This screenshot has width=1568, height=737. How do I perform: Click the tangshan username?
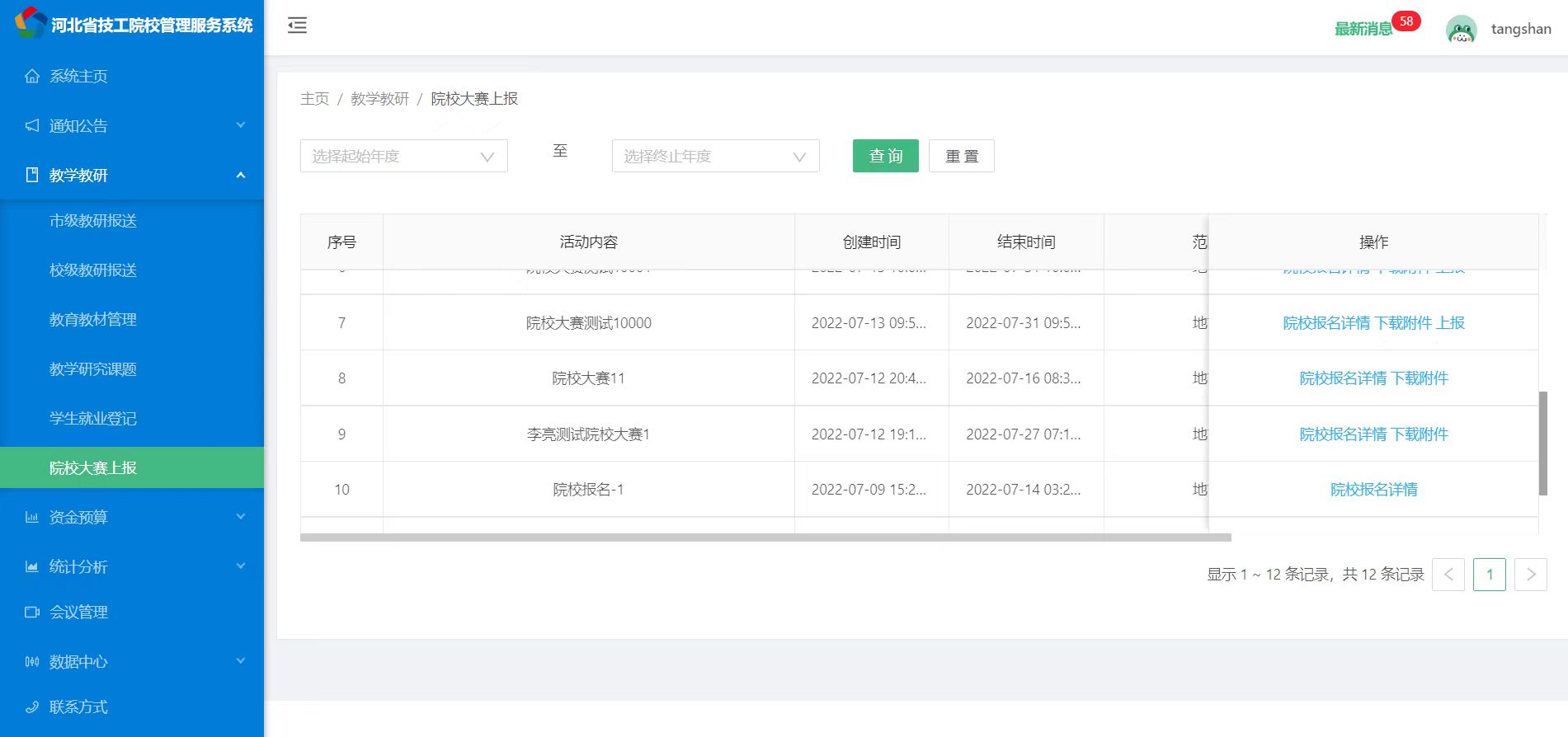click(x=1521, y=29)
